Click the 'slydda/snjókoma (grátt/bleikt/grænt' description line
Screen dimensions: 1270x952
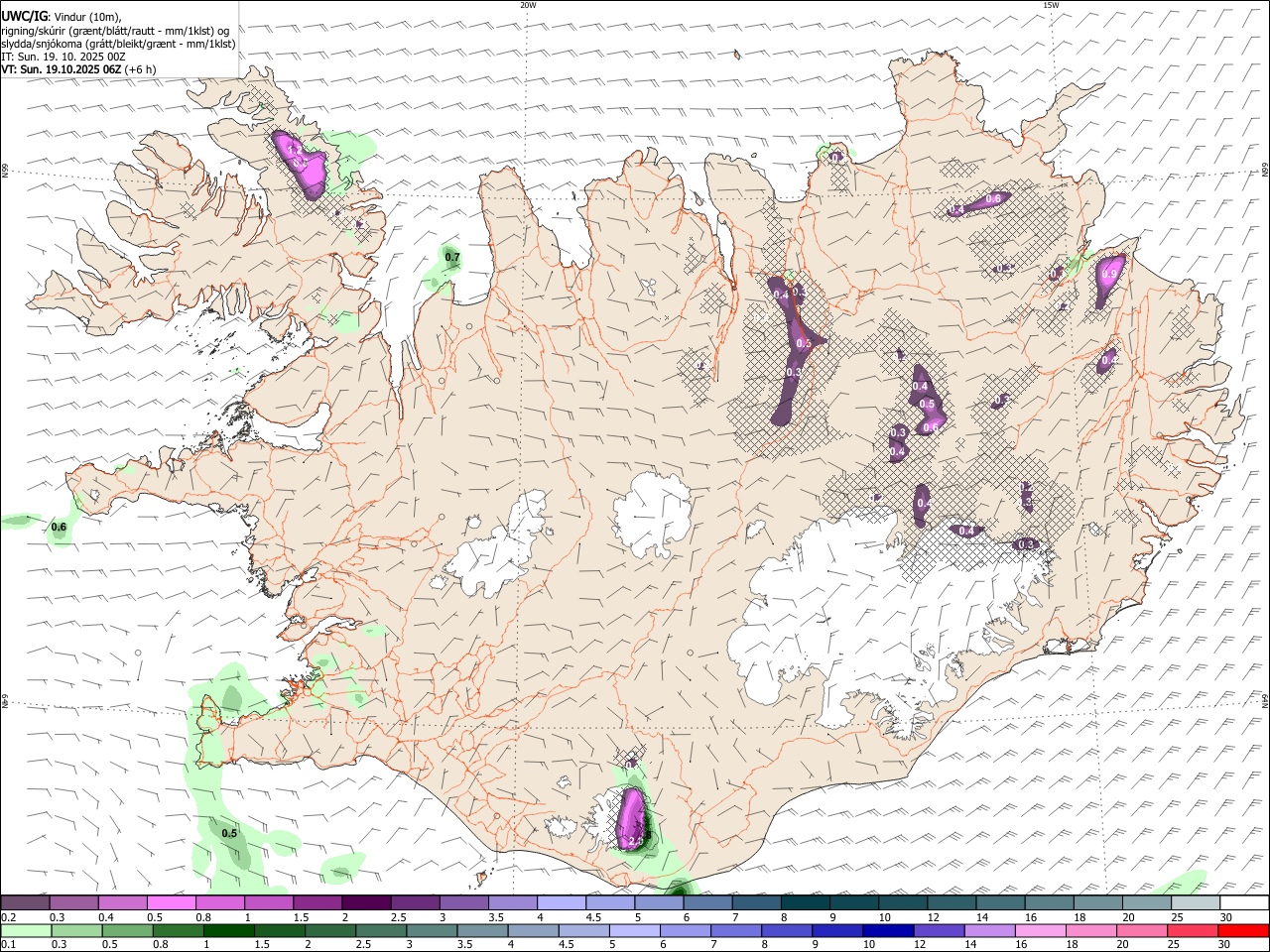(x=119, y=44)
